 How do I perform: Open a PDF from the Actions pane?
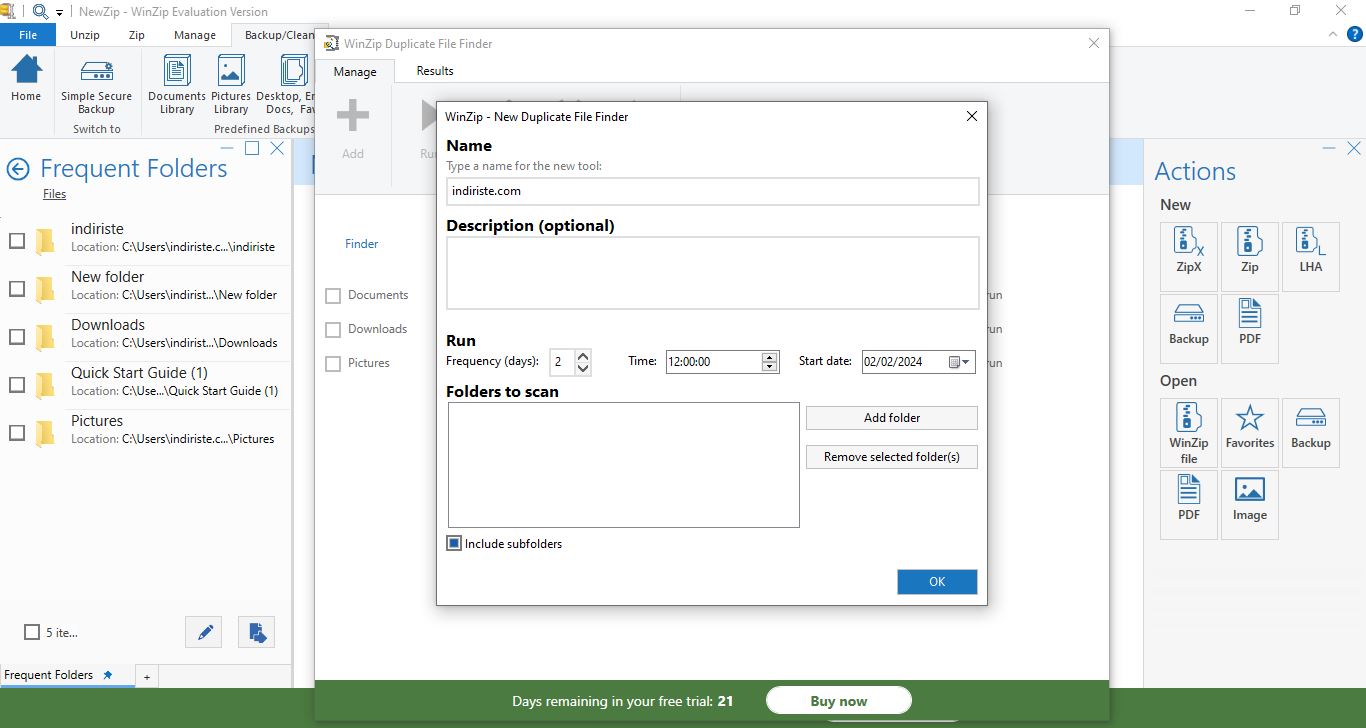click(1189, 505)
